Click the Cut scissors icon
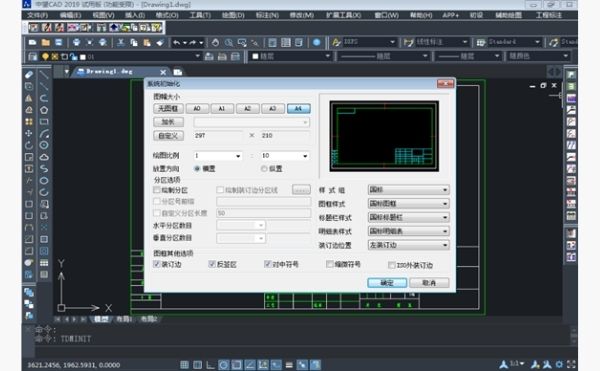The height and width of the screenshot is (371, 600). click(x=121, y=42)
